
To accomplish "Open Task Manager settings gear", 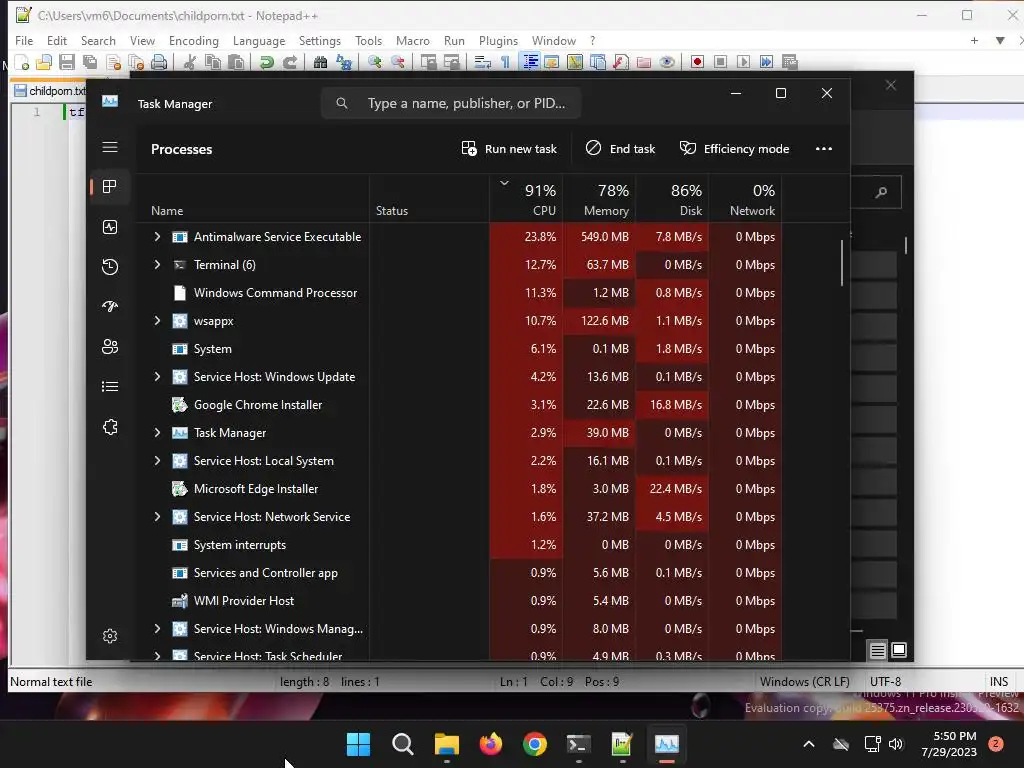I will click(x=110, y=635).
